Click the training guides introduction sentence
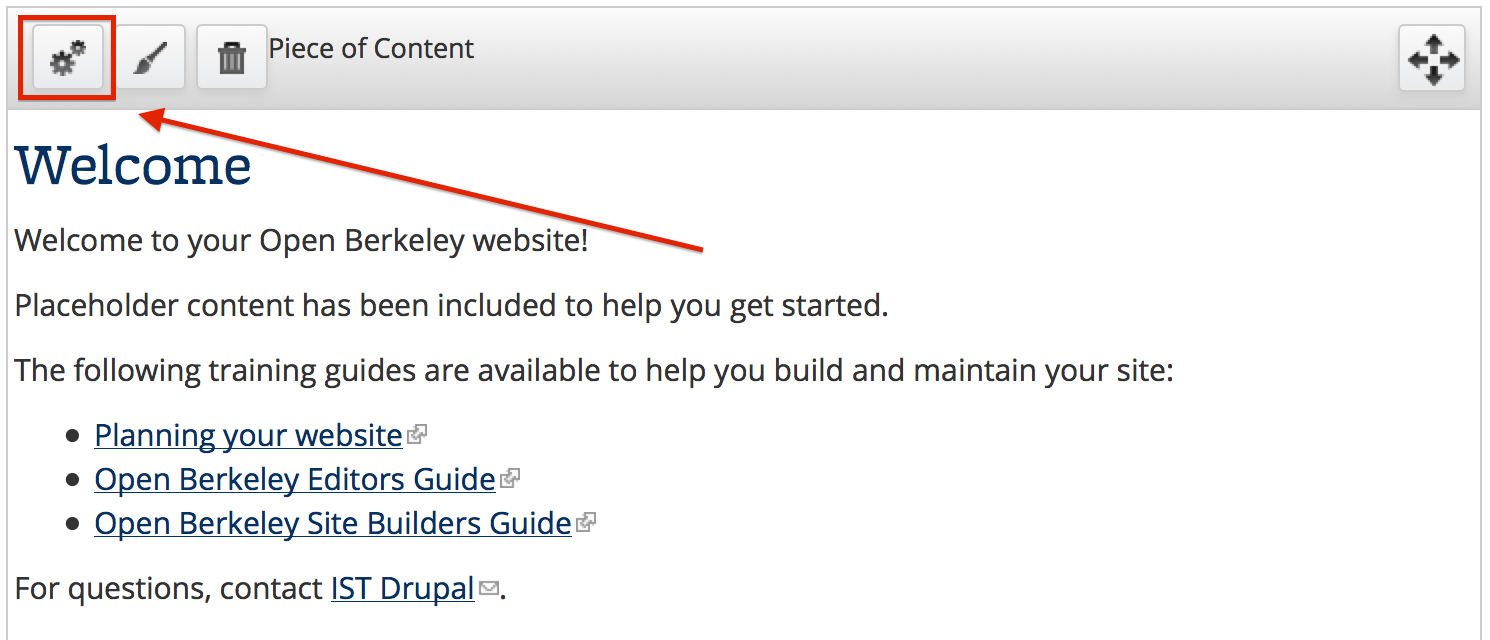The width and height of the screenshot is (1490, 640). click(594, 371)
